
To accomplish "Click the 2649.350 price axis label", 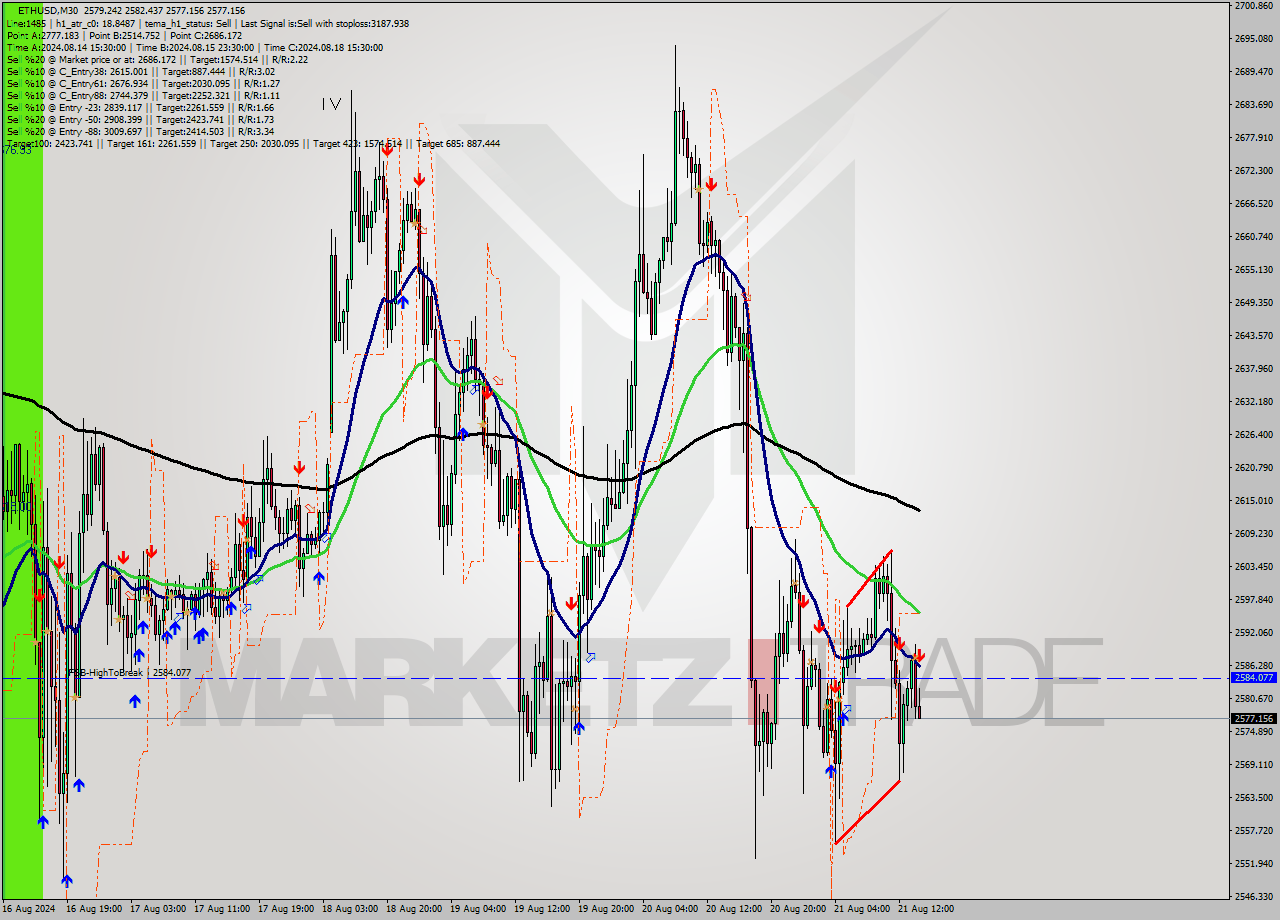I will click(1254, 303).
